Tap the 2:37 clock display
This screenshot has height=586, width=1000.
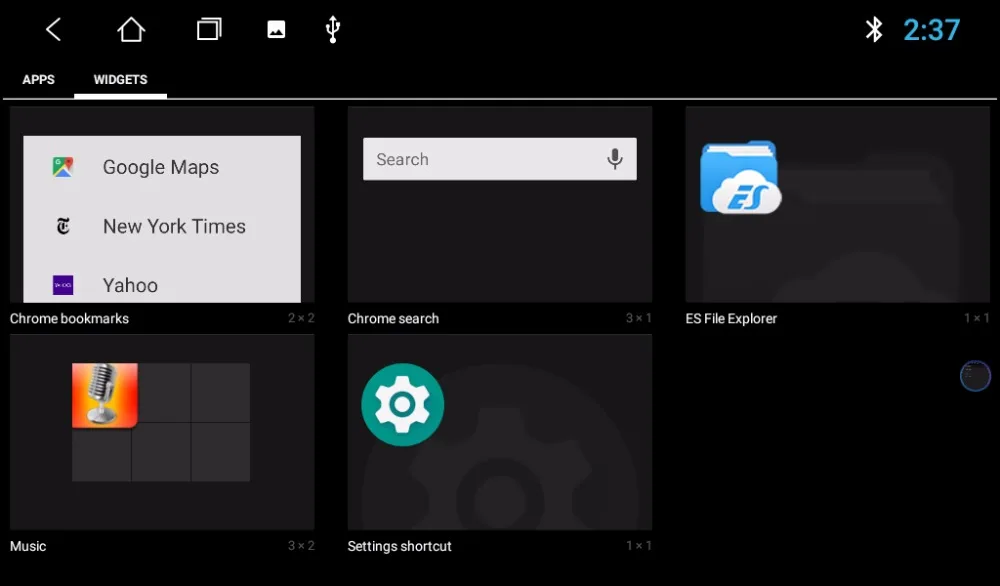click(931, 29)
